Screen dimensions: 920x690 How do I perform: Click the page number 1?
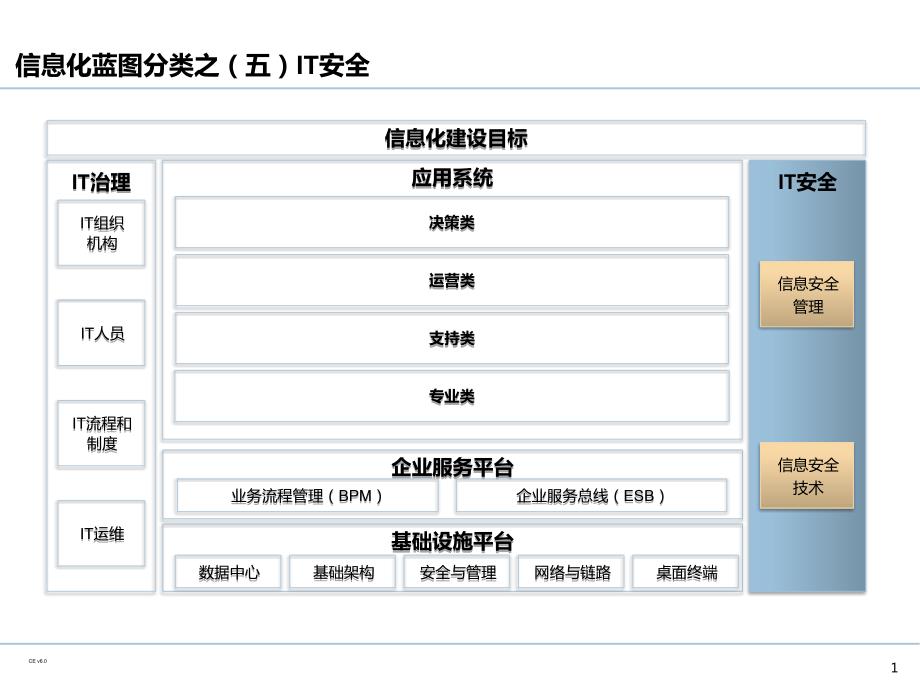pos(894,667)
